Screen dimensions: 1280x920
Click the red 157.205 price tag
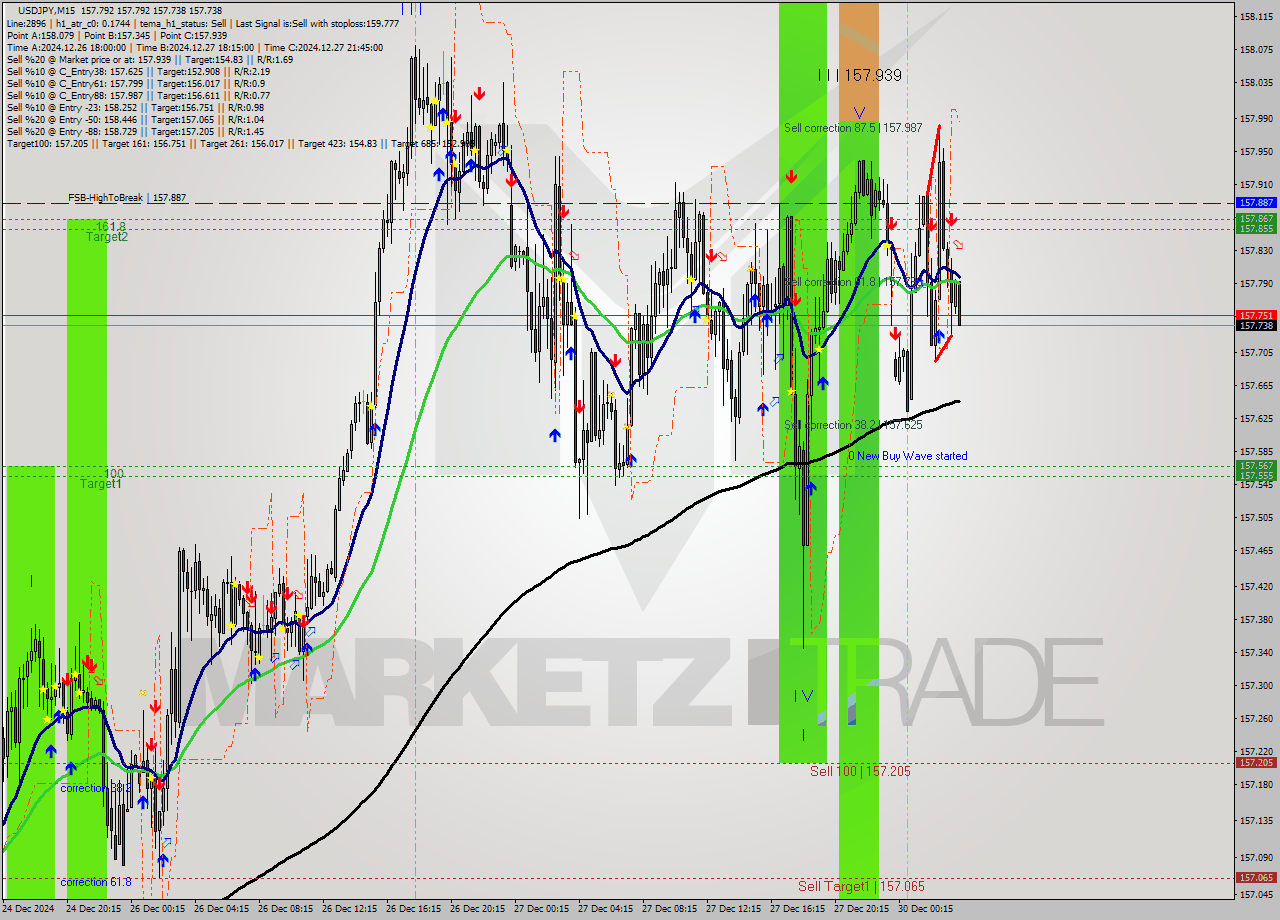click(x=1256, y=762)
